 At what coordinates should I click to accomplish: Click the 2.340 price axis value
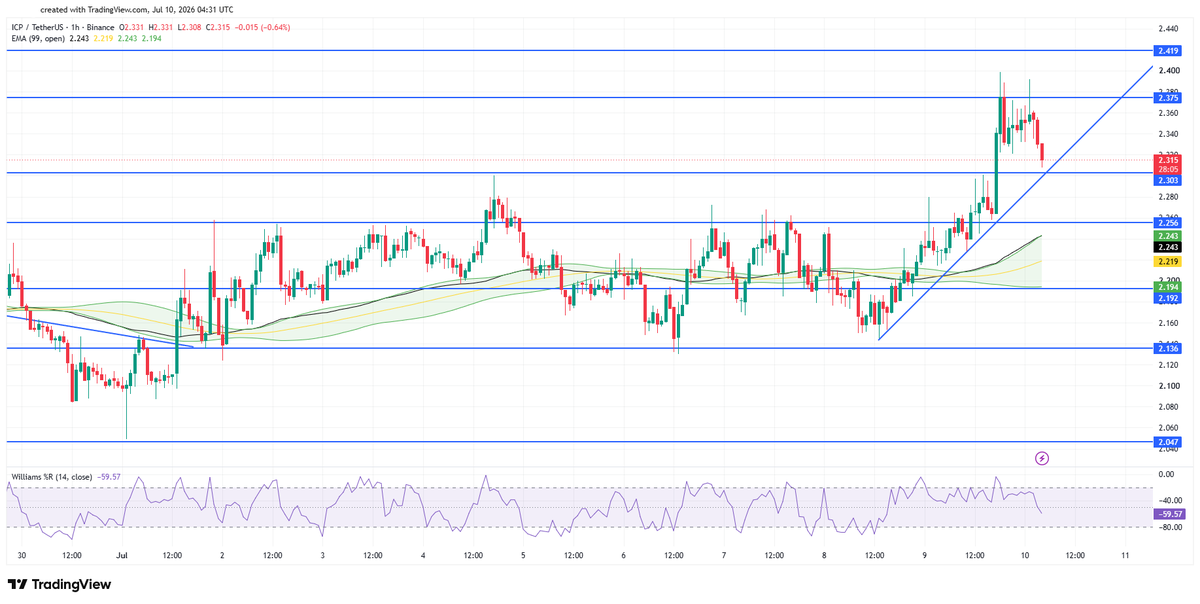tap(1168, 134)
